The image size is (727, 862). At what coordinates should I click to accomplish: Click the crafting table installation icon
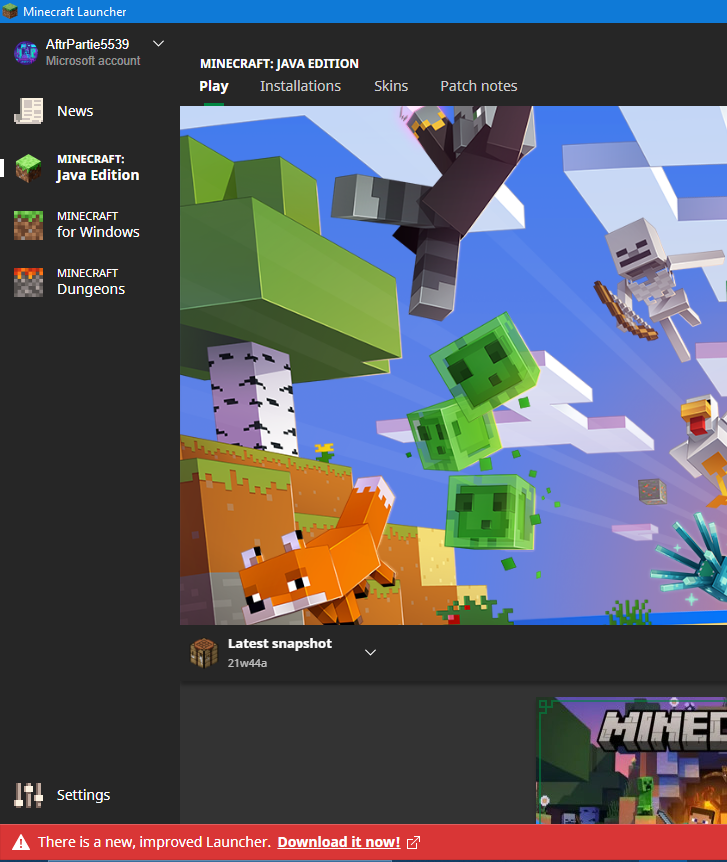pyautogui.click(x=204, y=653)
